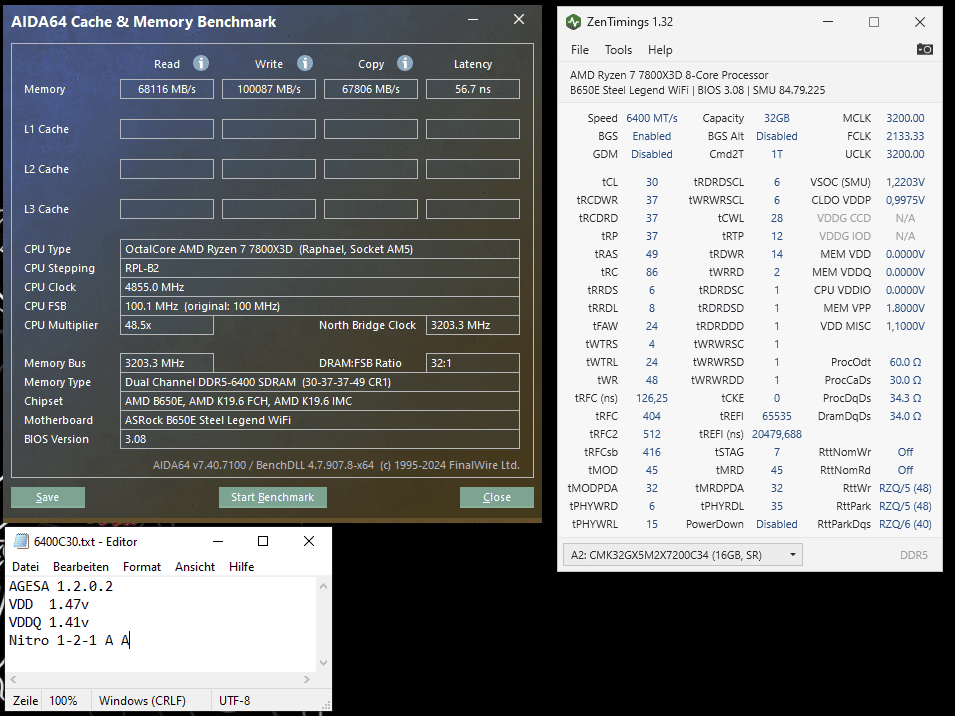Close the 6400C30.txt Editor window

(x=309, y=541)
